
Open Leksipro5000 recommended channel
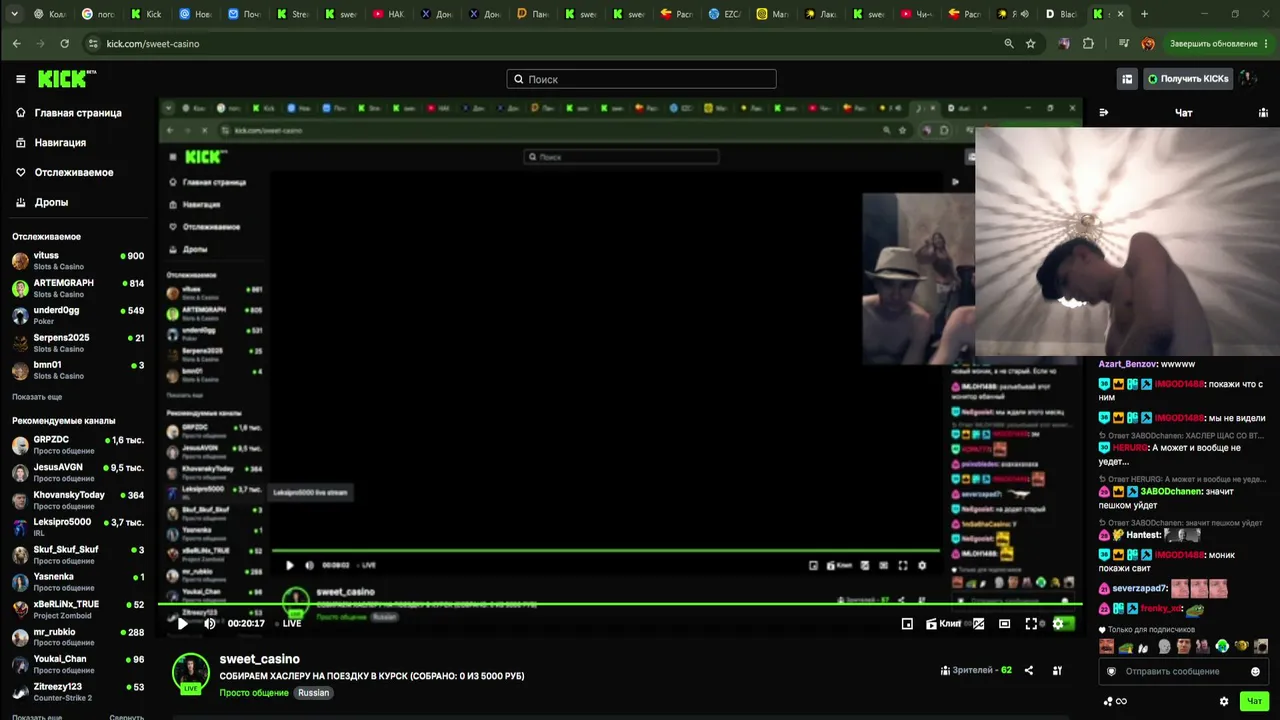[x=78, y=527]
